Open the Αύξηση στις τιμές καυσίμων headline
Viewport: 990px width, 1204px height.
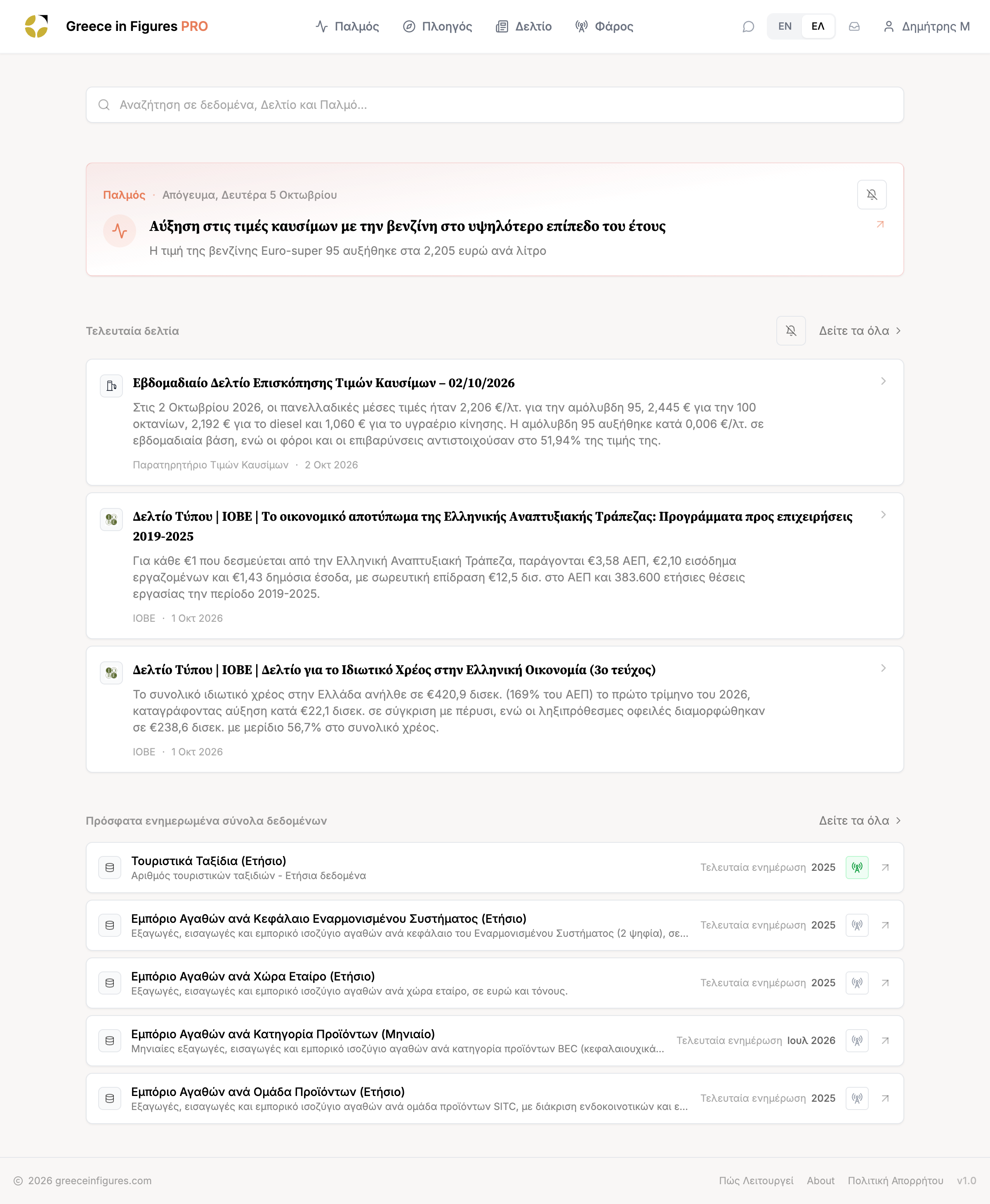click(407, 226)
